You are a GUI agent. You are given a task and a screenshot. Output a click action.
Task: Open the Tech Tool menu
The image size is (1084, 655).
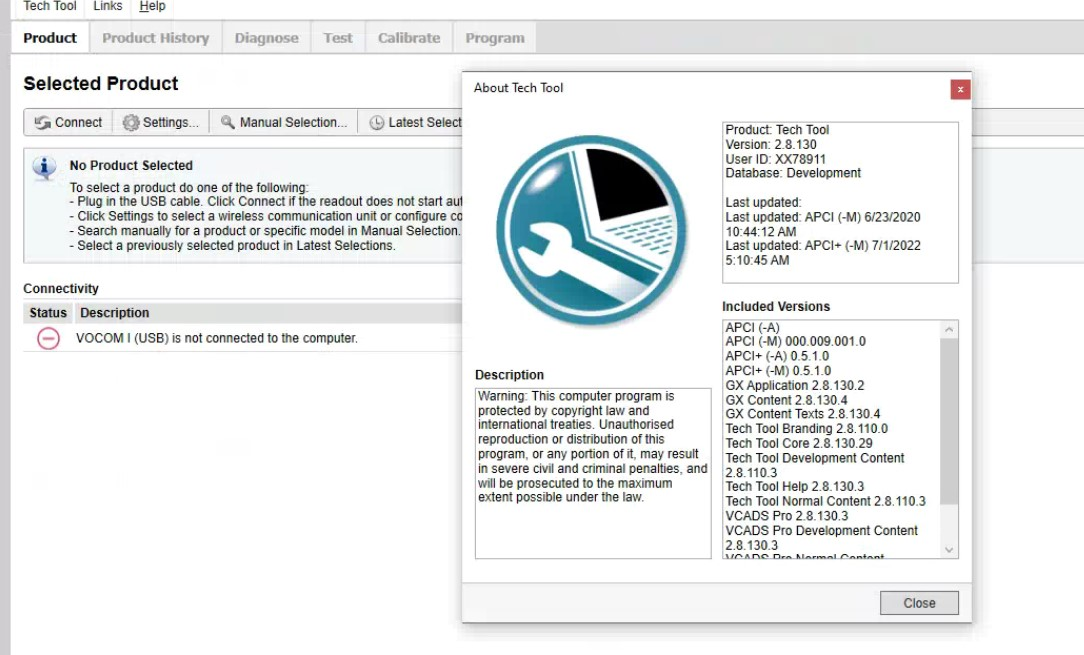pyautogui.click(x=50, y=6)
